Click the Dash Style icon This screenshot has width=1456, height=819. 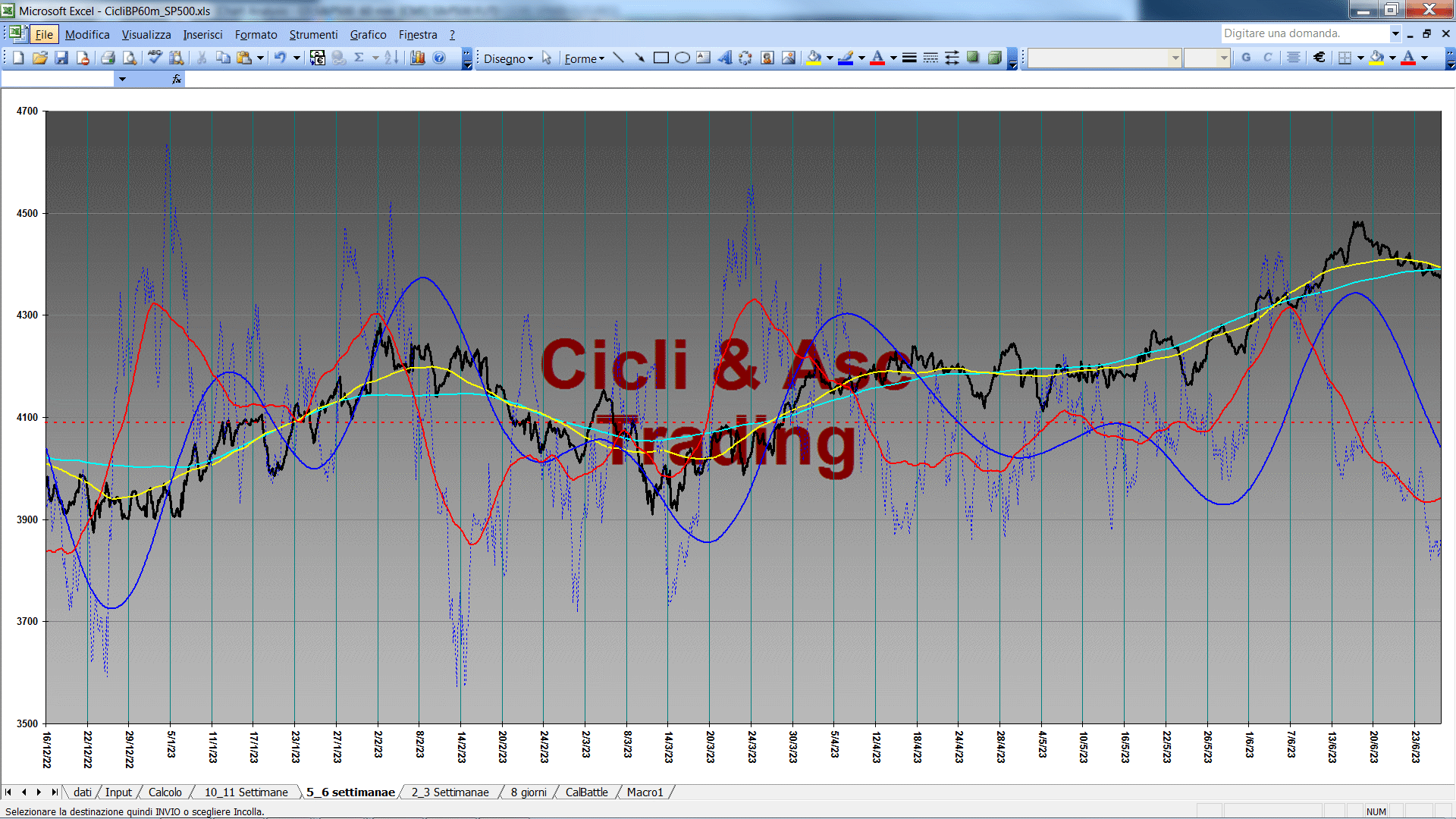coord(930,58)
